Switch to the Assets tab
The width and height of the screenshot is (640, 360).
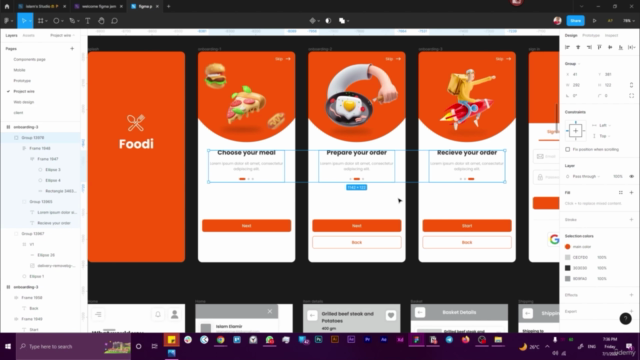[29, 36]
